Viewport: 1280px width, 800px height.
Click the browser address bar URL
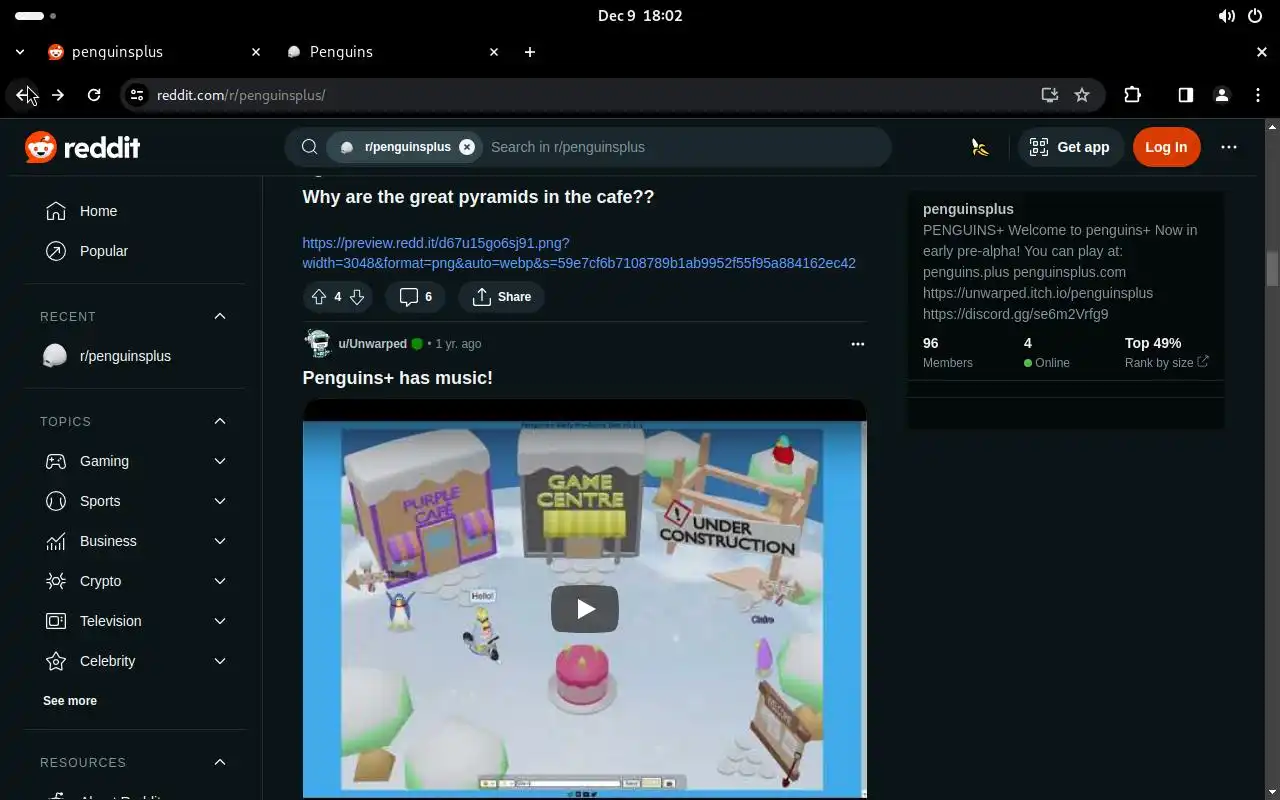pos(241,95)
